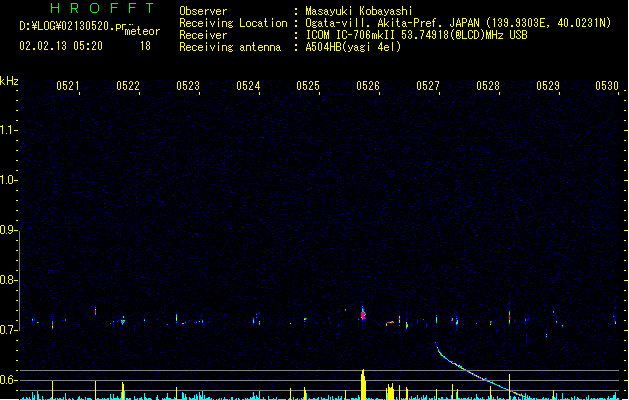Screen dimensions: 629x400
Task: Click antenna value A504HB(yagi 4el)
Action: pos(353,47)
